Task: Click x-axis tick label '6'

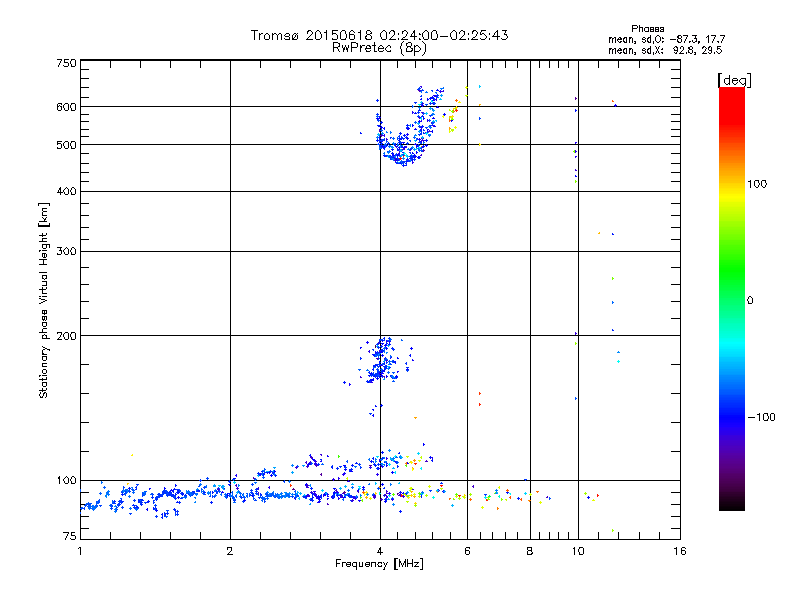Action: (x=467, y=551)
